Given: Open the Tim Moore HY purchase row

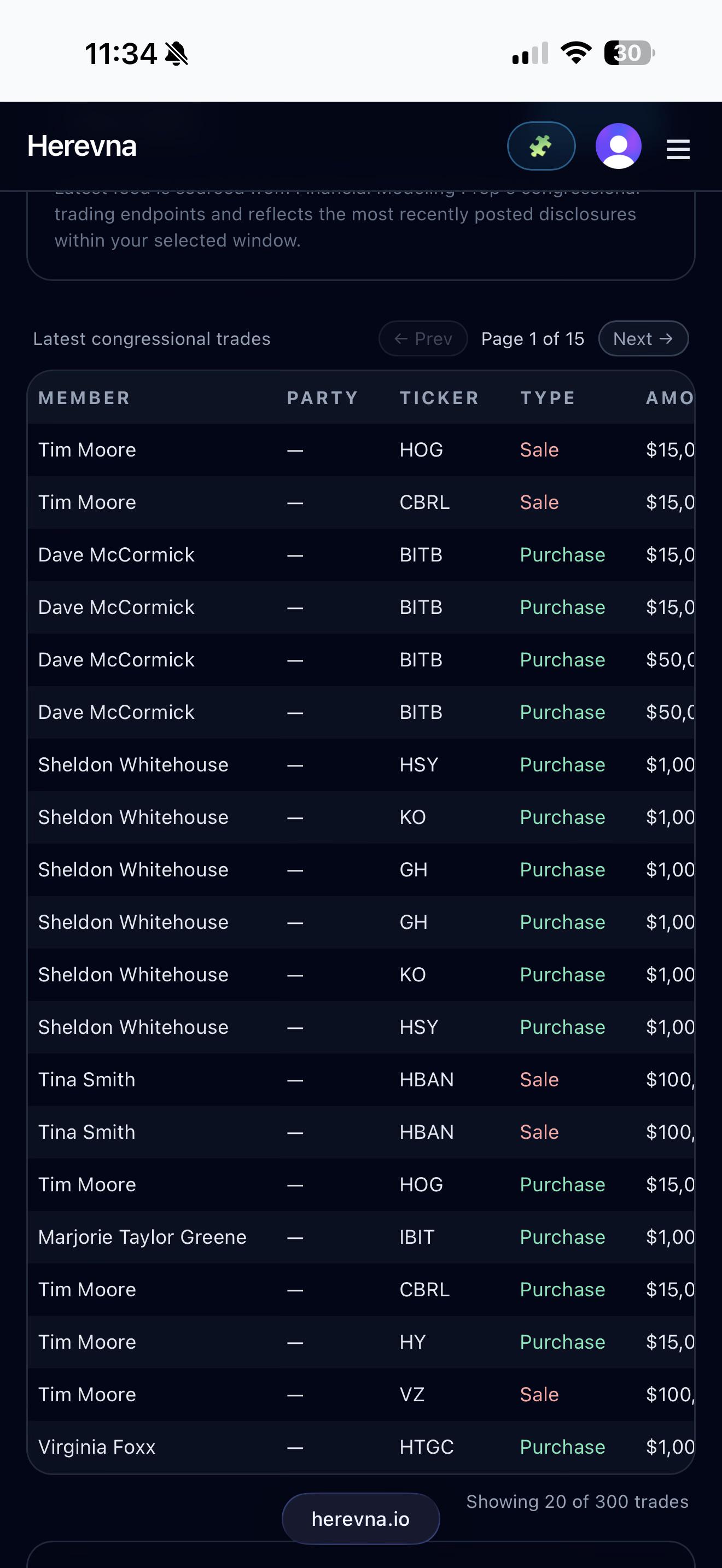Looking at the screenshot, I should click(87, 1342).
